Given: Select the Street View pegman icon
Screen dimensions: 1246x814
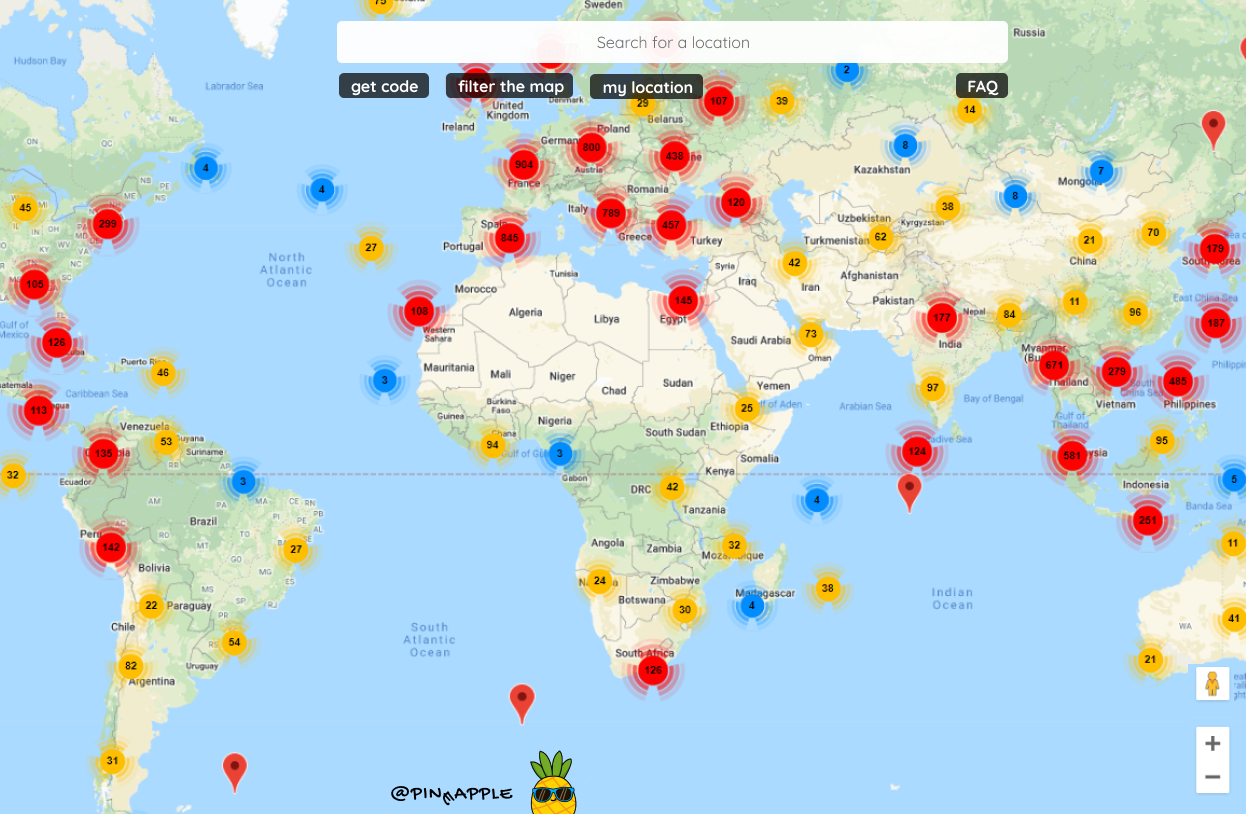Looking at the screenshot, I should coord(1212,684).
